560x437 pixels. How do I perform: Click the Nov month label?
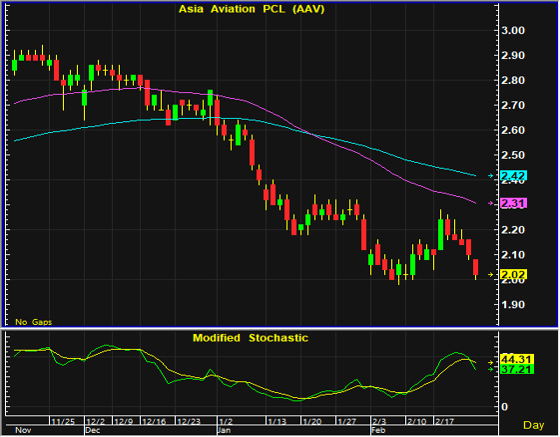[23, 430]
